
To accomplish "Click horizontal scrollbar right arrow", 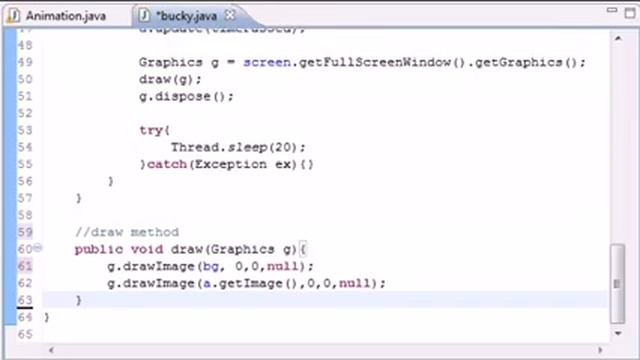I will 600,350.
